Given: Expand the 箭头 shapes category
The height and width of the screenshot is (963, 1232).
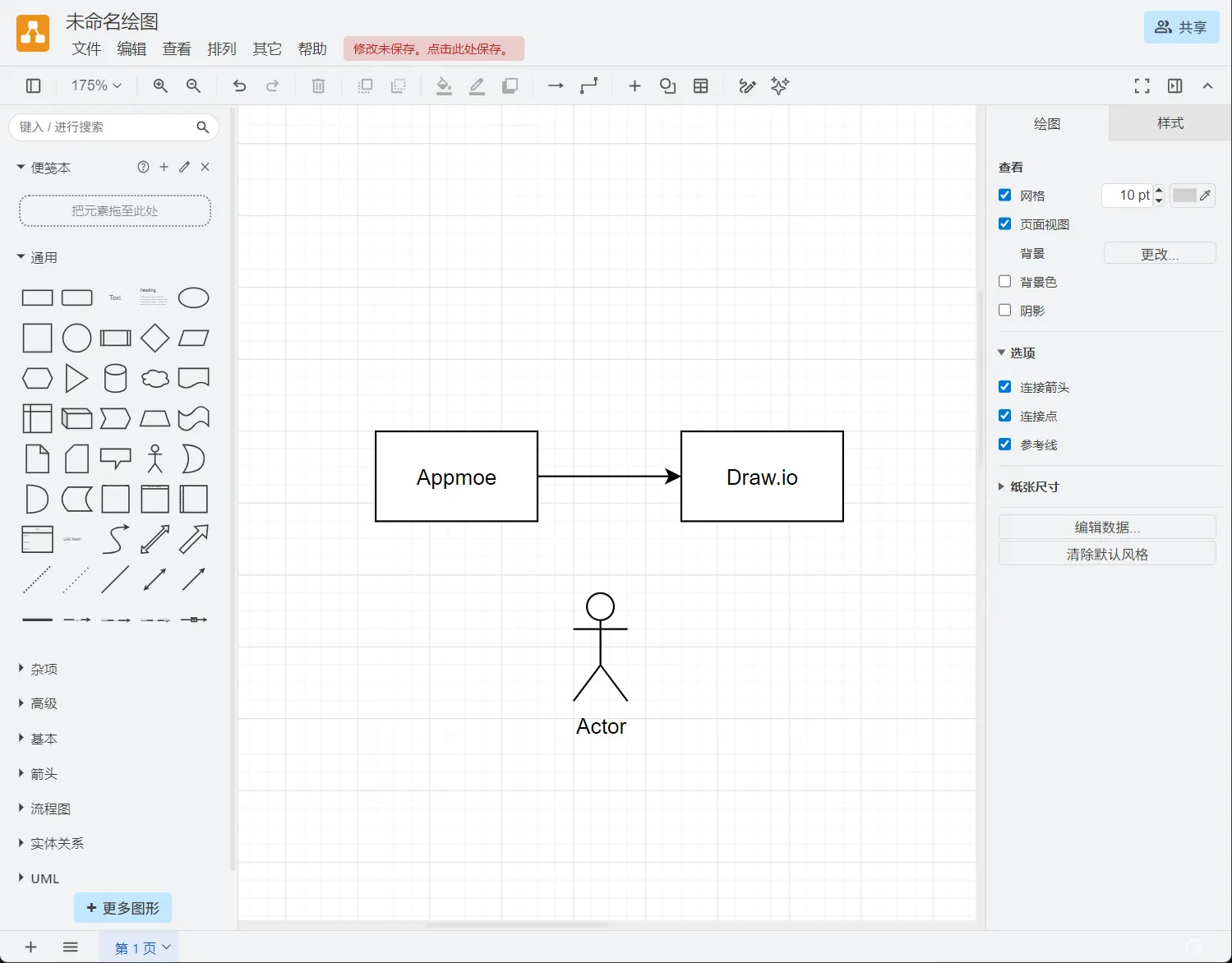Looking at the screenshot, I should tap(38, 774).
